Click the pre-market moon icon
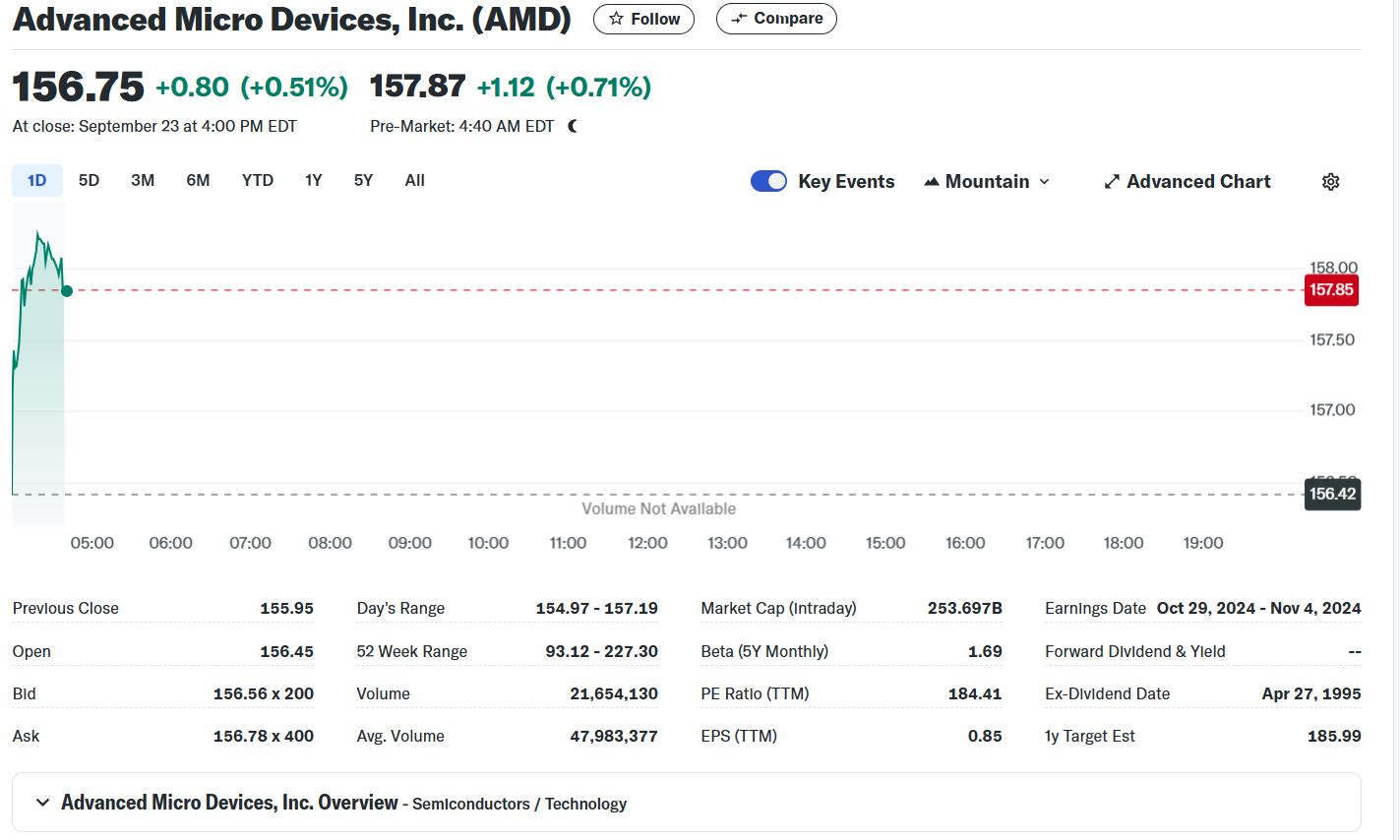This screenshot has width=1400, height=840. pos(574,127)
